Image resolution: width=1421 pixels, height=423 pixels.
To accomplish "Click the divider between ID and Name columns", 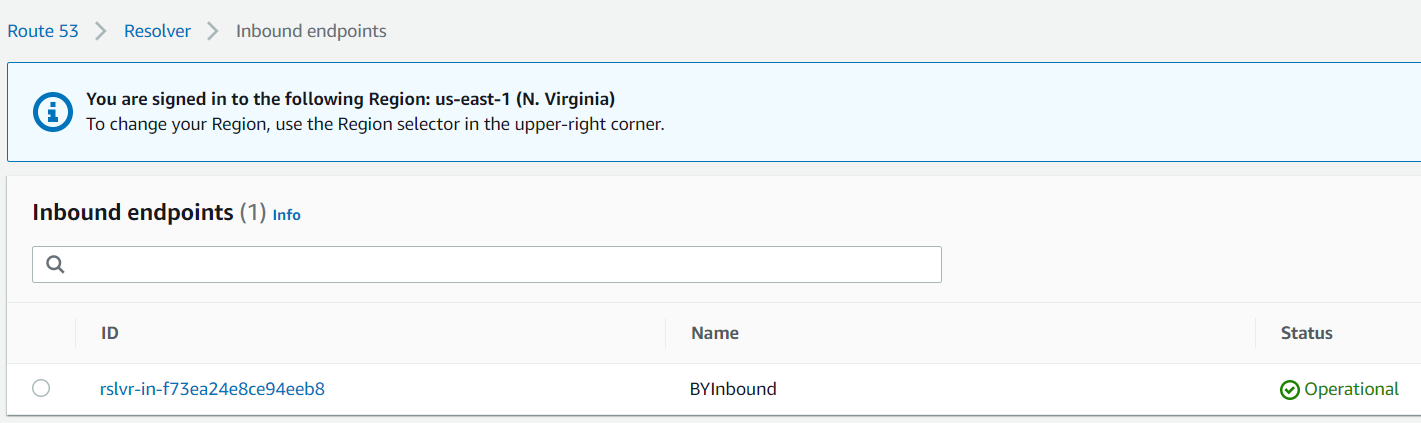I will pos(665,333).
